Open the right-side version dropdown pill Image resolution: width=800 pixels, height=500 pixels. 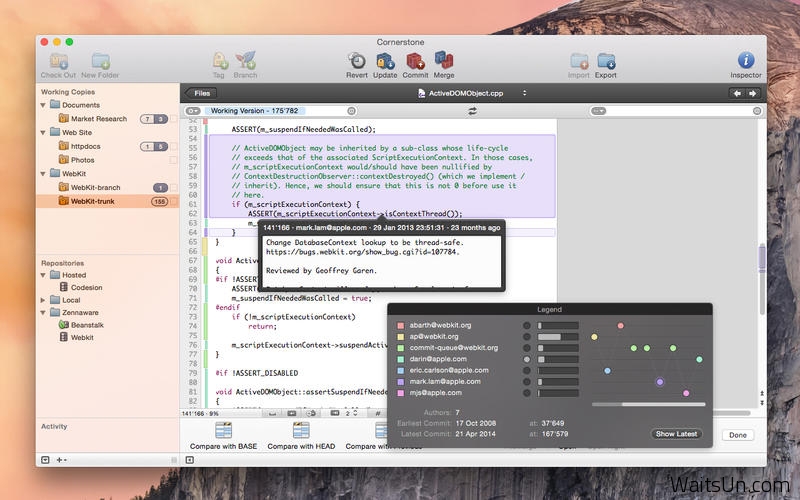[598, 111]
